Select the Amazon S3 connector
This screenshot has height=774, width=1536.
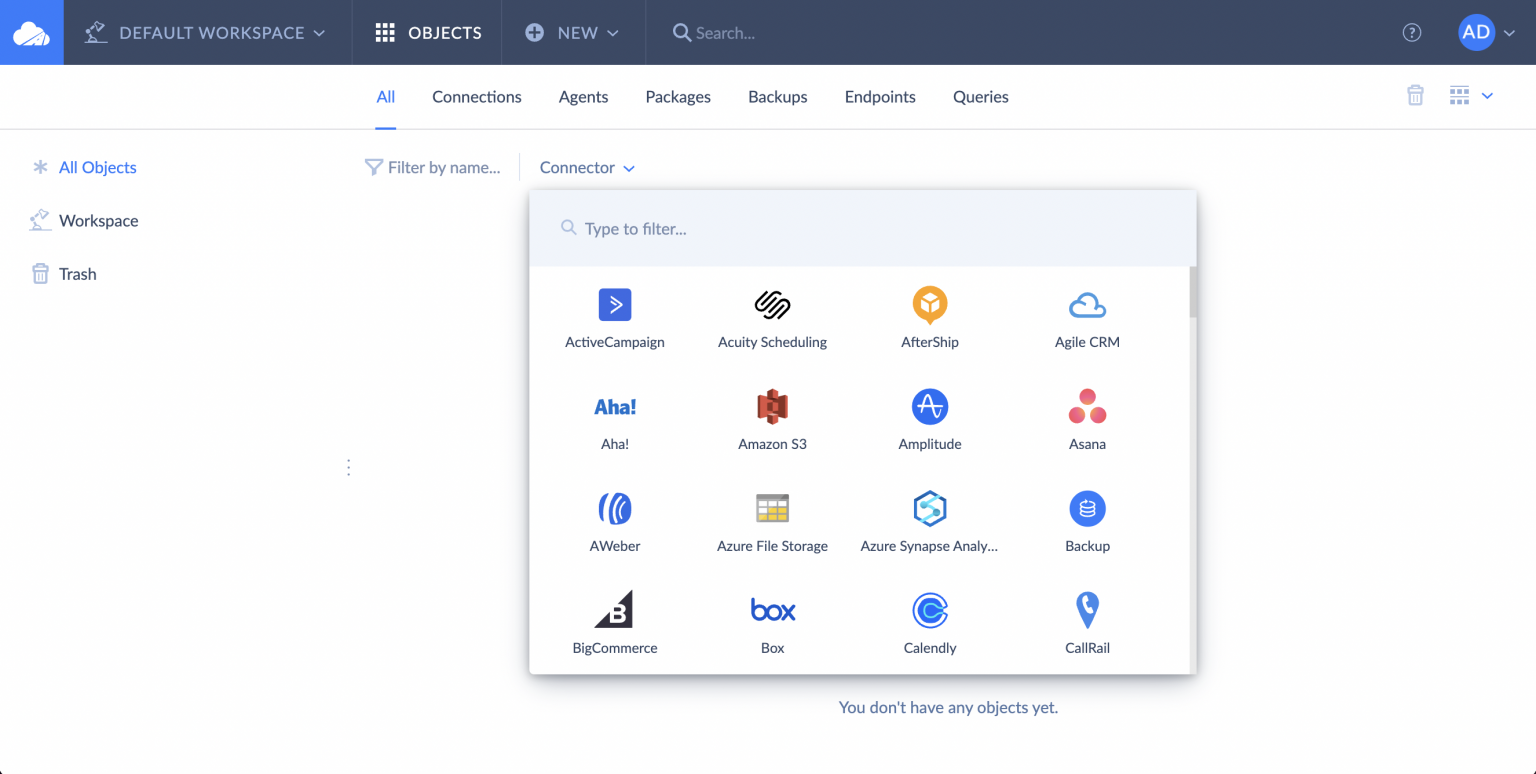pos(771,419)
